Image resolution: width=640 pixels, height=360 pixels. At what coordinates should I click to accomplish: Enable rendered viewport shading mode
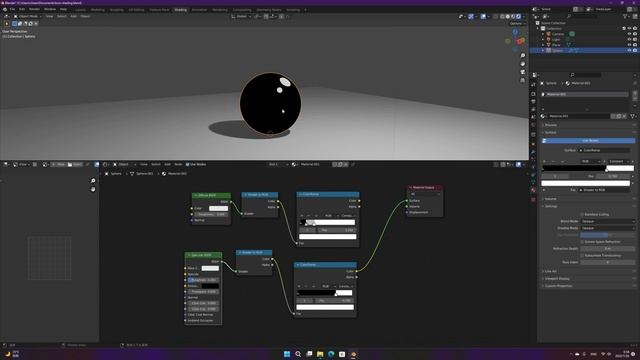518,16
